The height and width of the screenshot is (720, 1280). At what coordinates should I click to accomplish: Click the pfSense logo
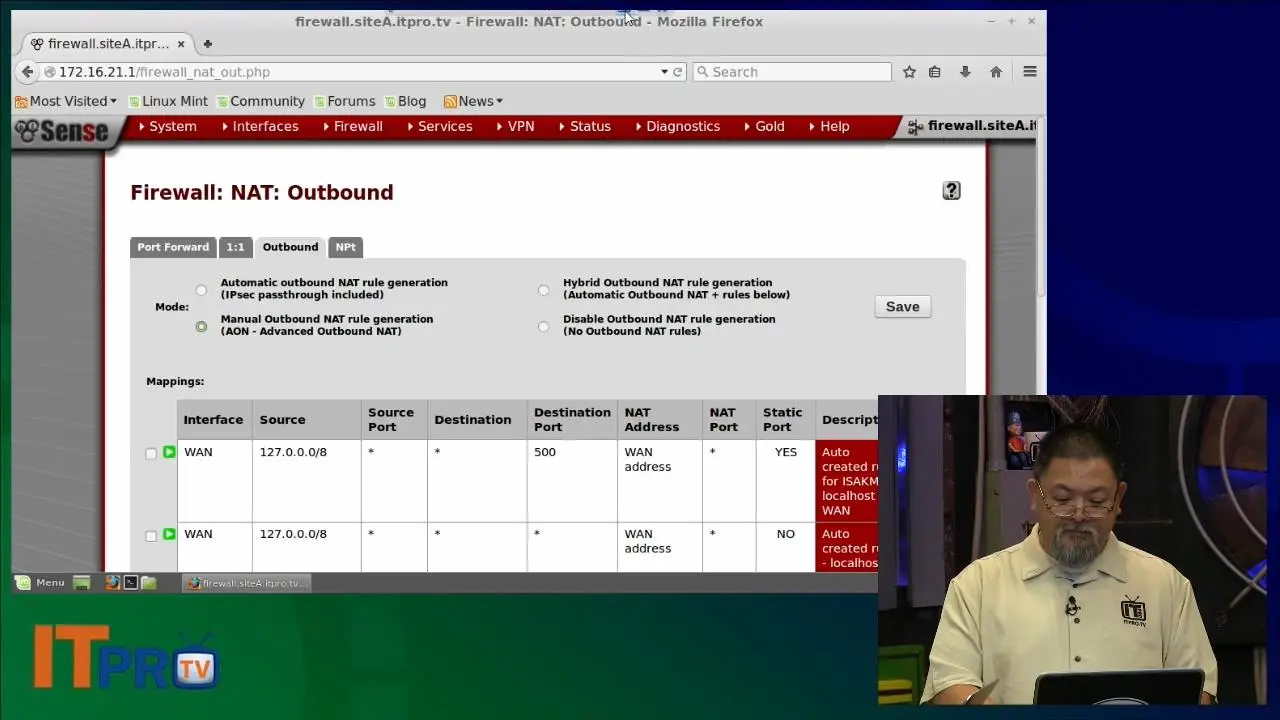pyautogui.click(x=62, y=131)
